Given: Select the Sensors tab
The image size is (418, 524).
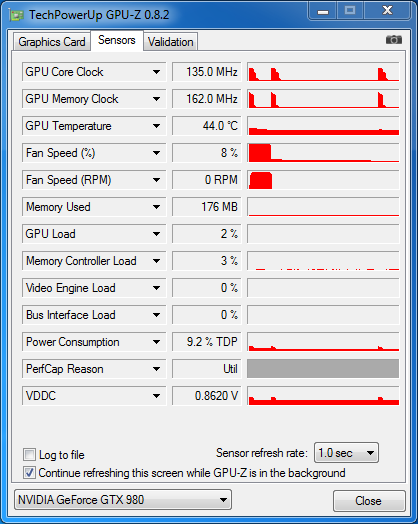Looking at the screenshot, I should pyautogui.click(x=117, y=40).
